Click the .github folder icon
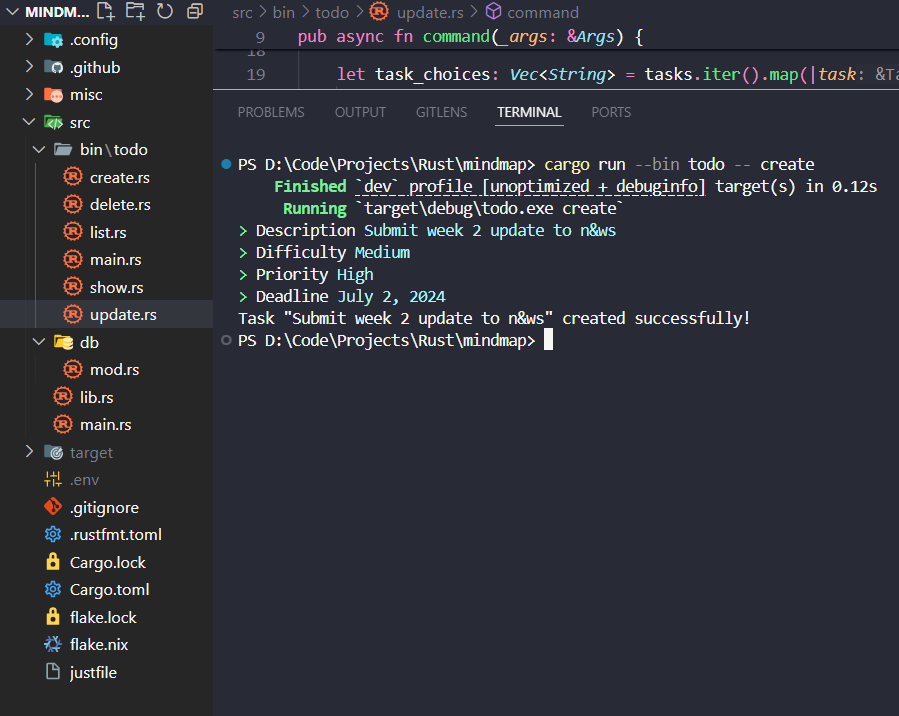This screenshot has height=716, width=899. [x=54, y=67]
